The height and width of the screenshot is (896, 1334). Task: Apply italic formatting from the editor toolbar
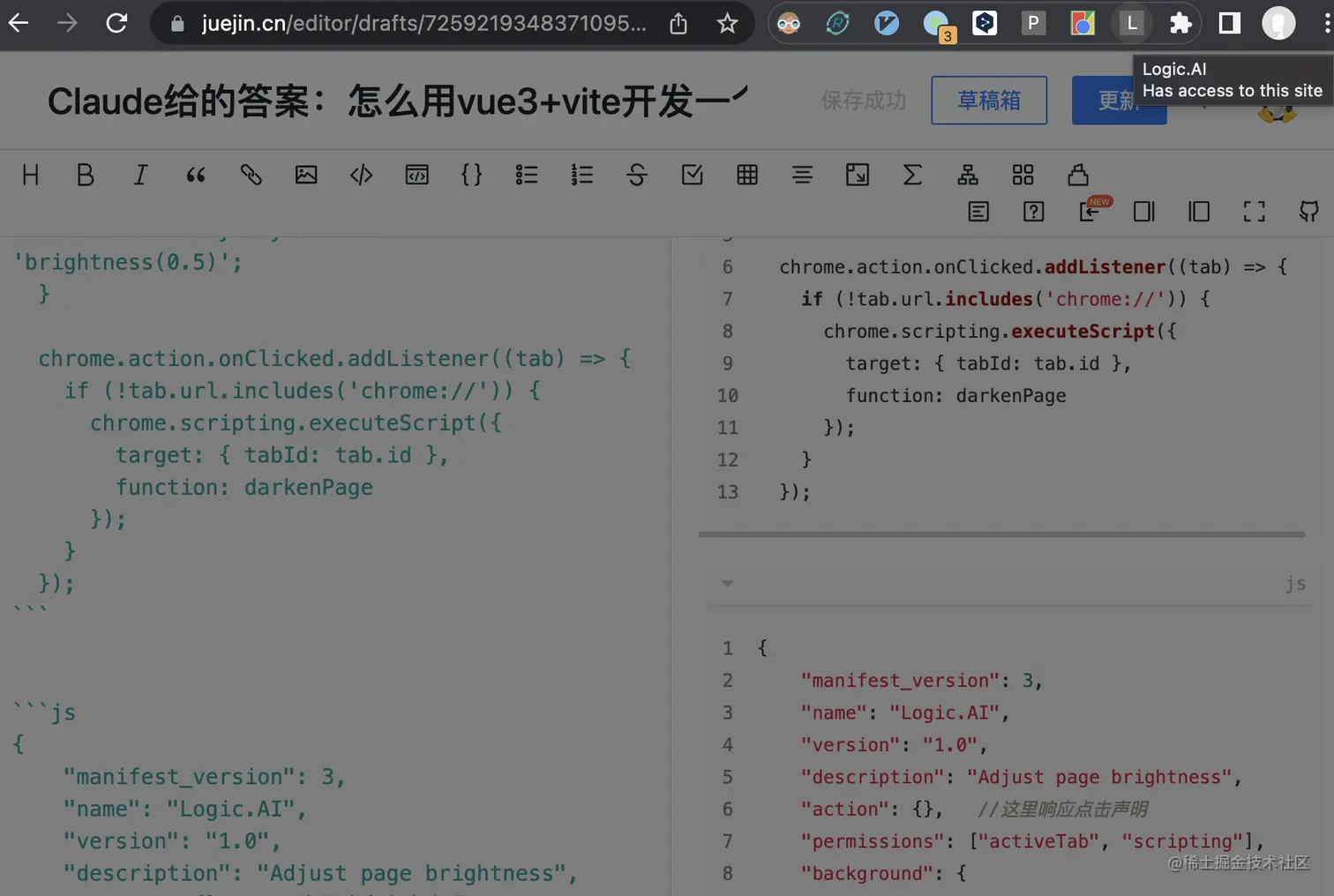tap(140, 175)
